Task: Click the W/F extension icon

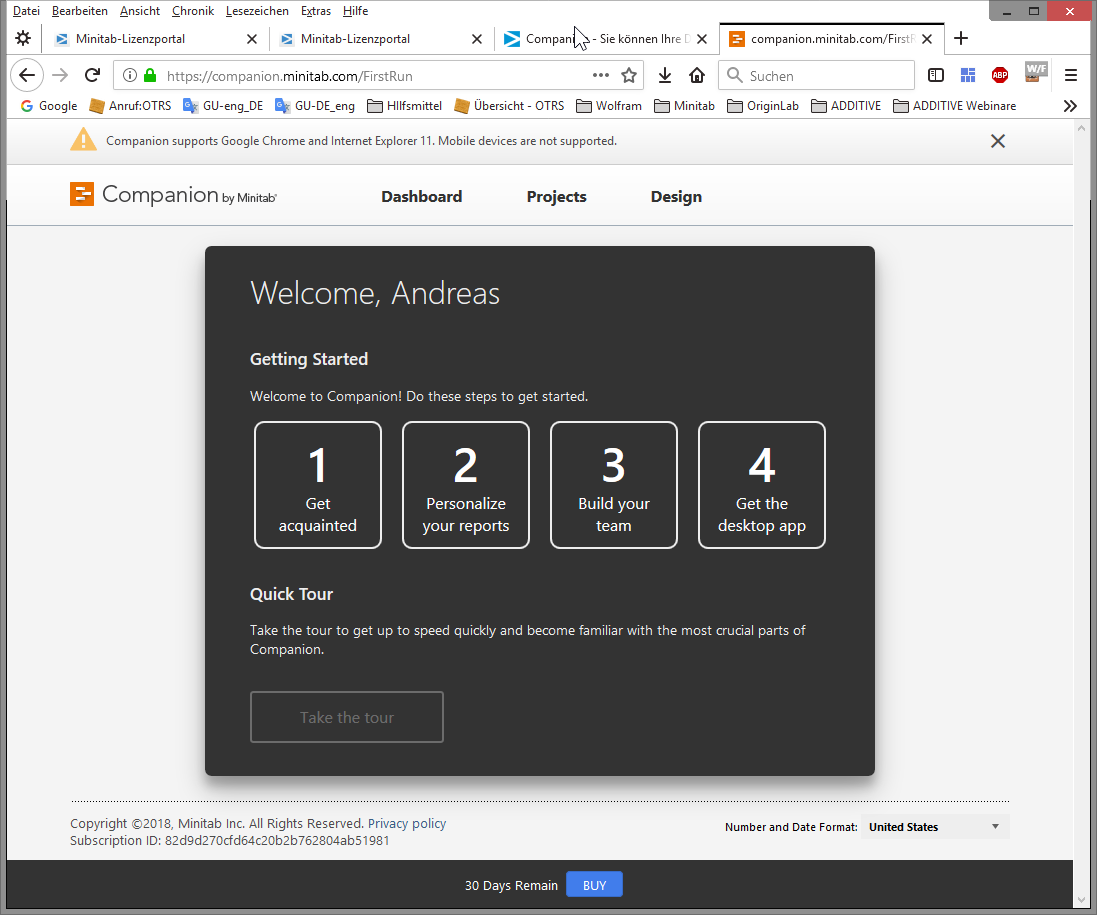Action: tap(1035, 72)
